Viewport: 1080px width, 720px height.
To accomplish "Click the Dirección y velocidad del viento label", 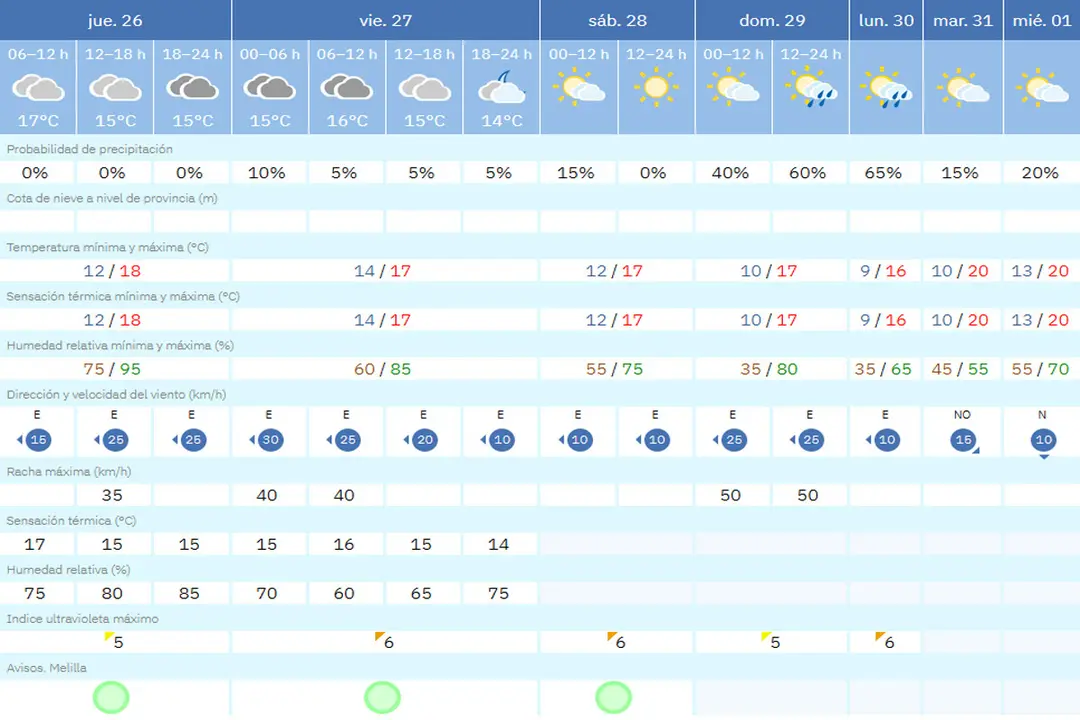I will pyautogui.click(x=116, y=395).
